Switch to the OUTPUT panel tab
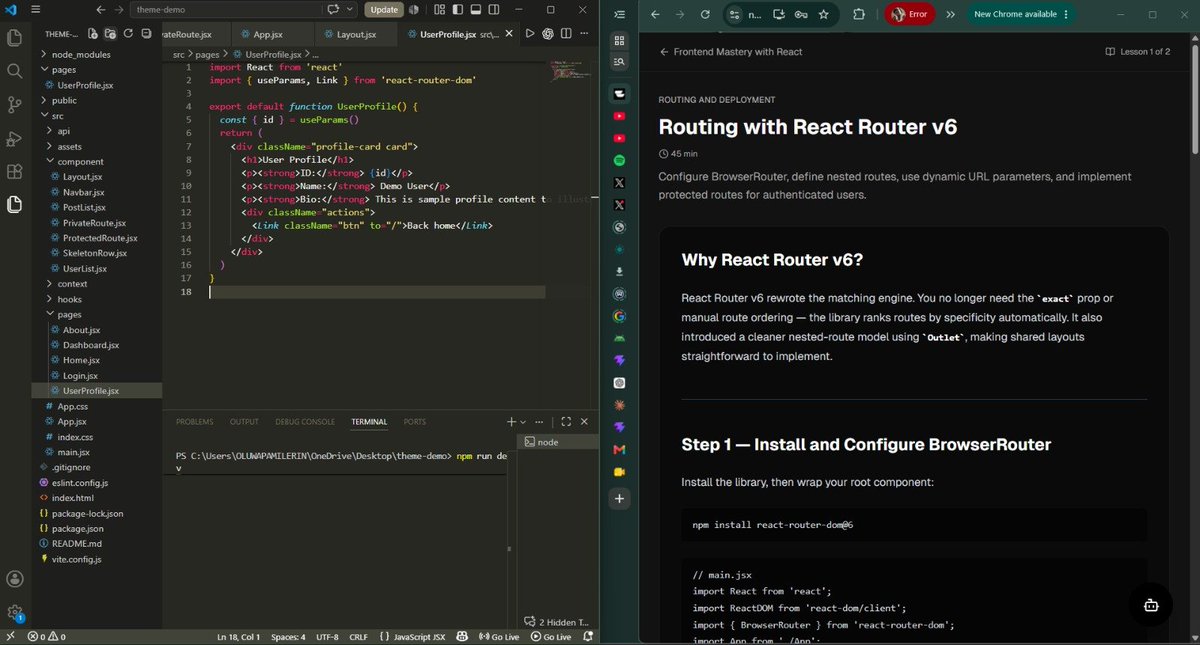The height and width of the screenshot is (645, 1200). point(244,422)
